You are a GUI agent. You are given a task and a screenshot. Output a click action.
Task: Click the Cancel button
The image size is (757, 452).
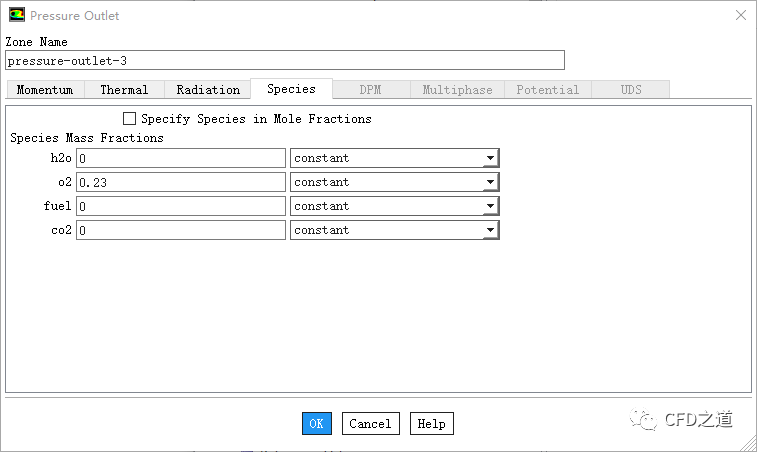(x=371, y=424)
